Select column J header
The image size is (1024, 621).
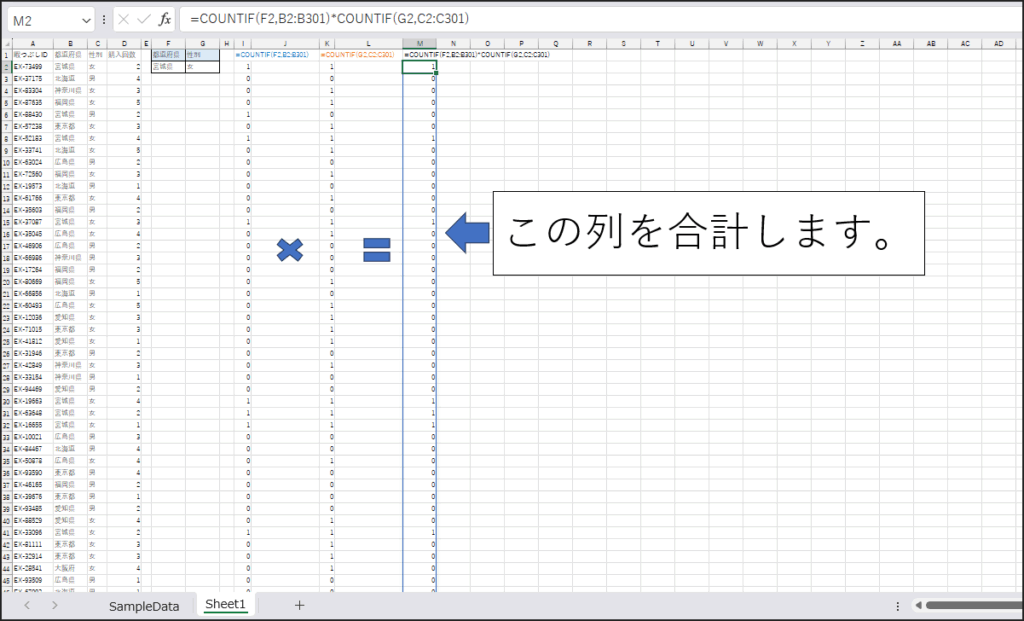coord(285,44)
